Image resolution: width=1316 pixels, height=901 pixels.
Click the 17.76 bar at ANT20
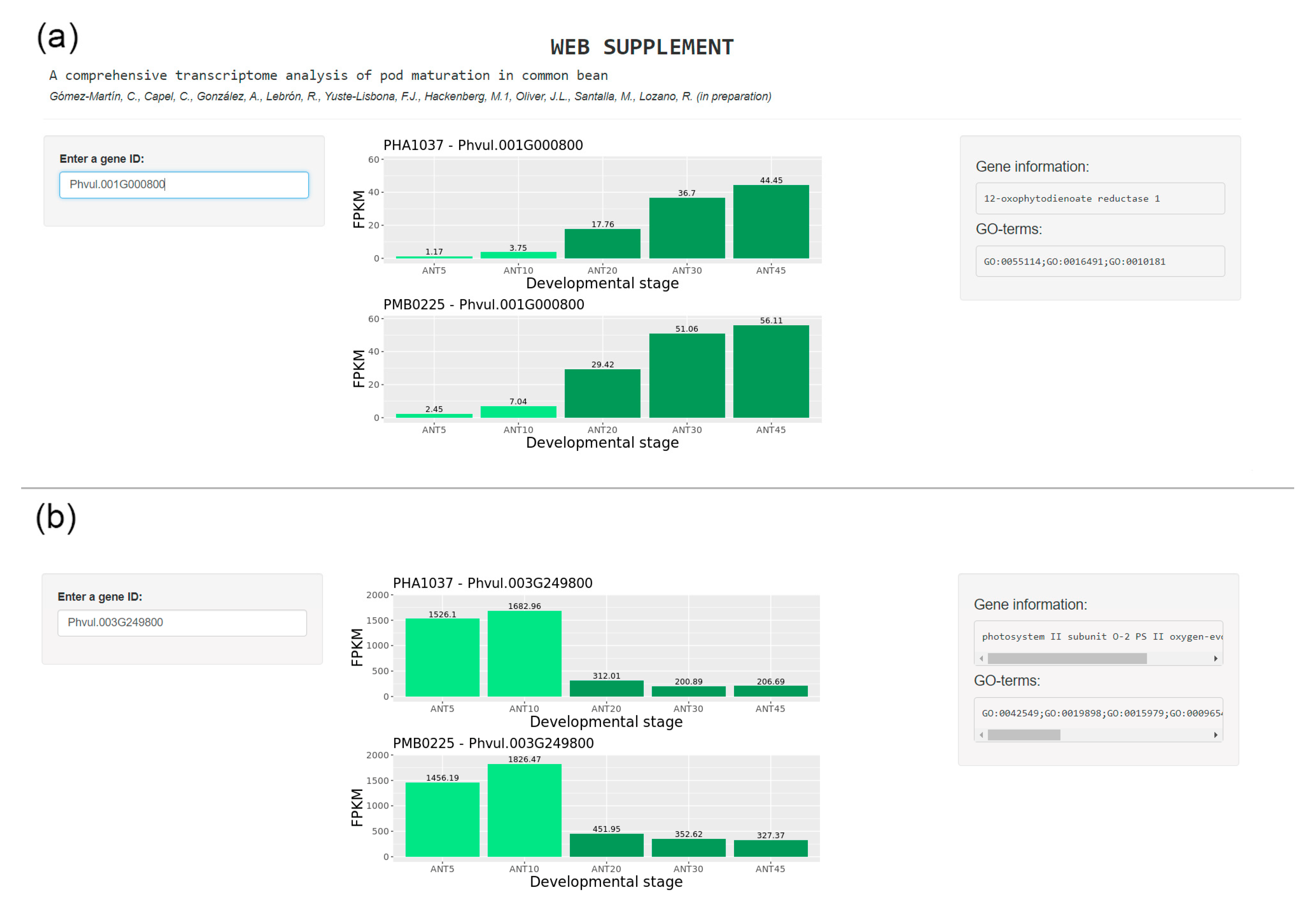(x=602, y=243)
